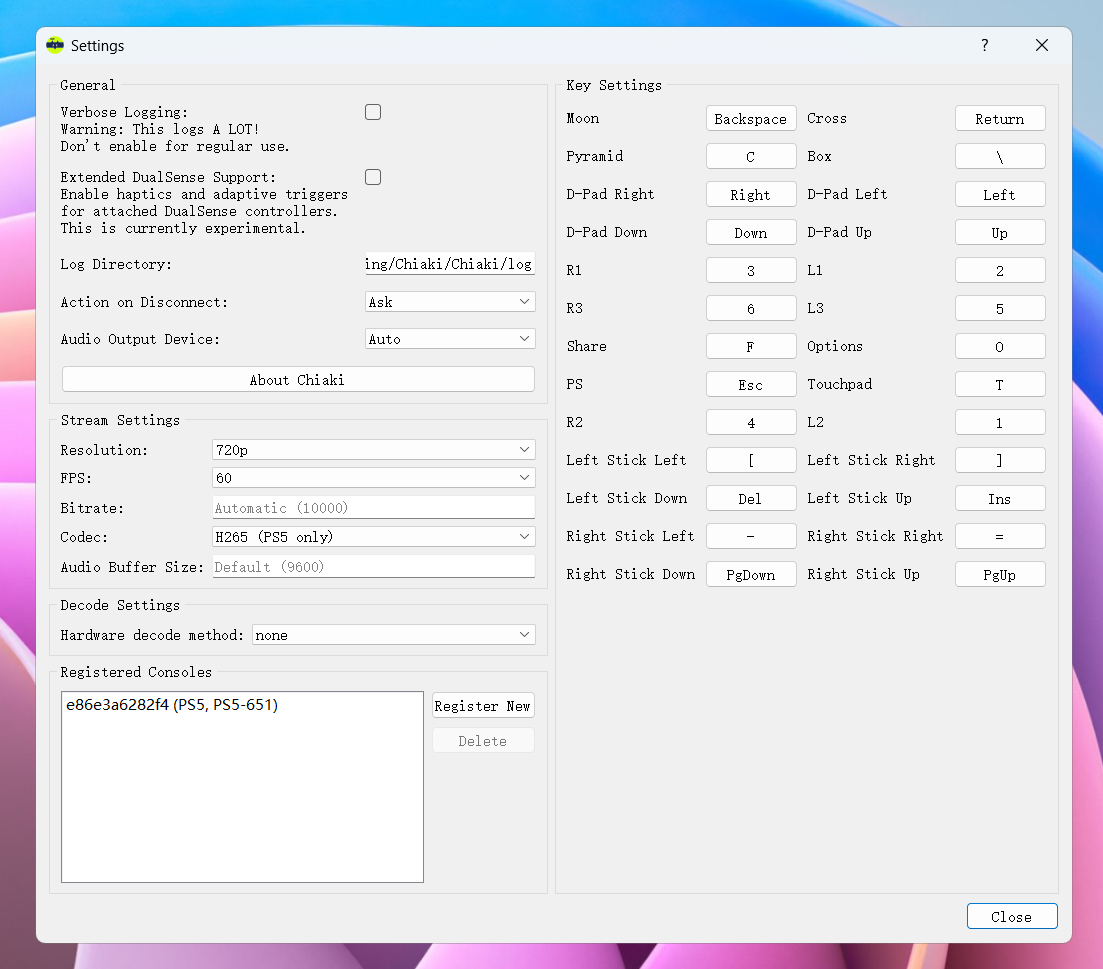Viewport: 1103px width, 969px height.
Task: Select the registered PS5-651 console entry
Action: (x=172, y=706)
